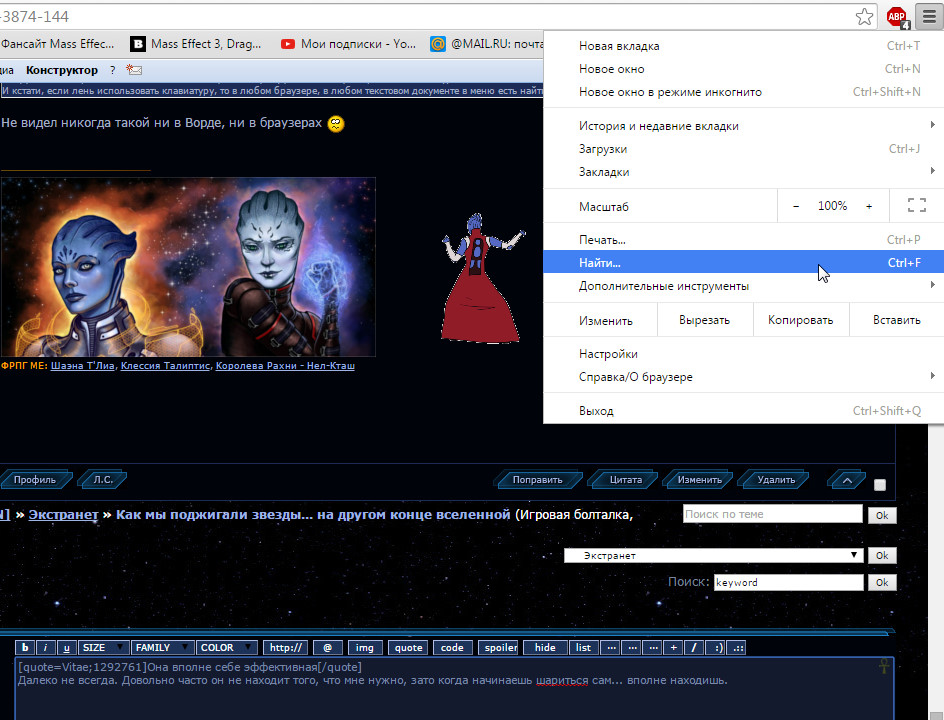Open Загрузки from the menu

[x=744, y=149]
